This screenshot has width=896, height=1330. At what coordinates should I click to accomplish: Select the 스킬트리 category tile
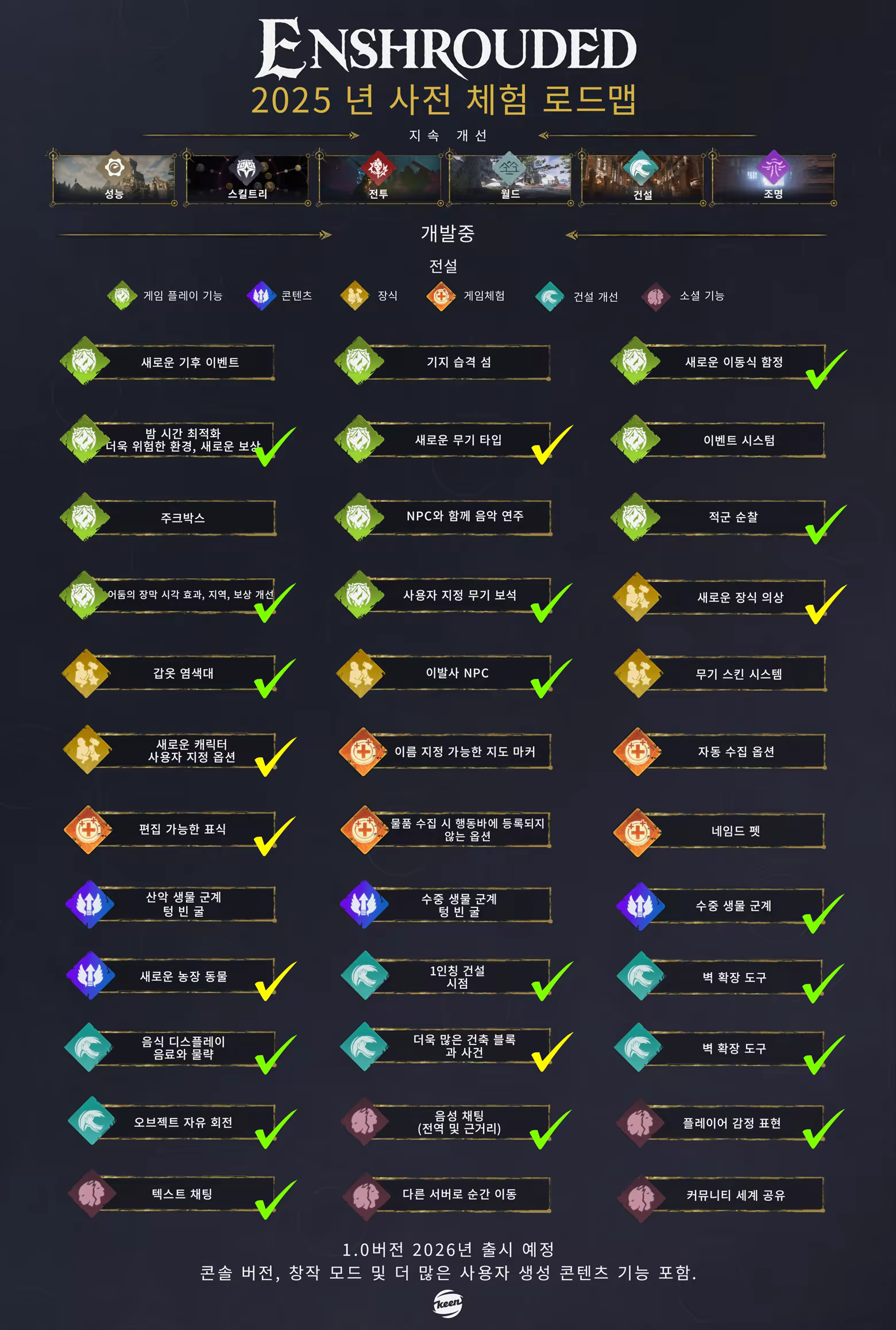pos(247,179)
